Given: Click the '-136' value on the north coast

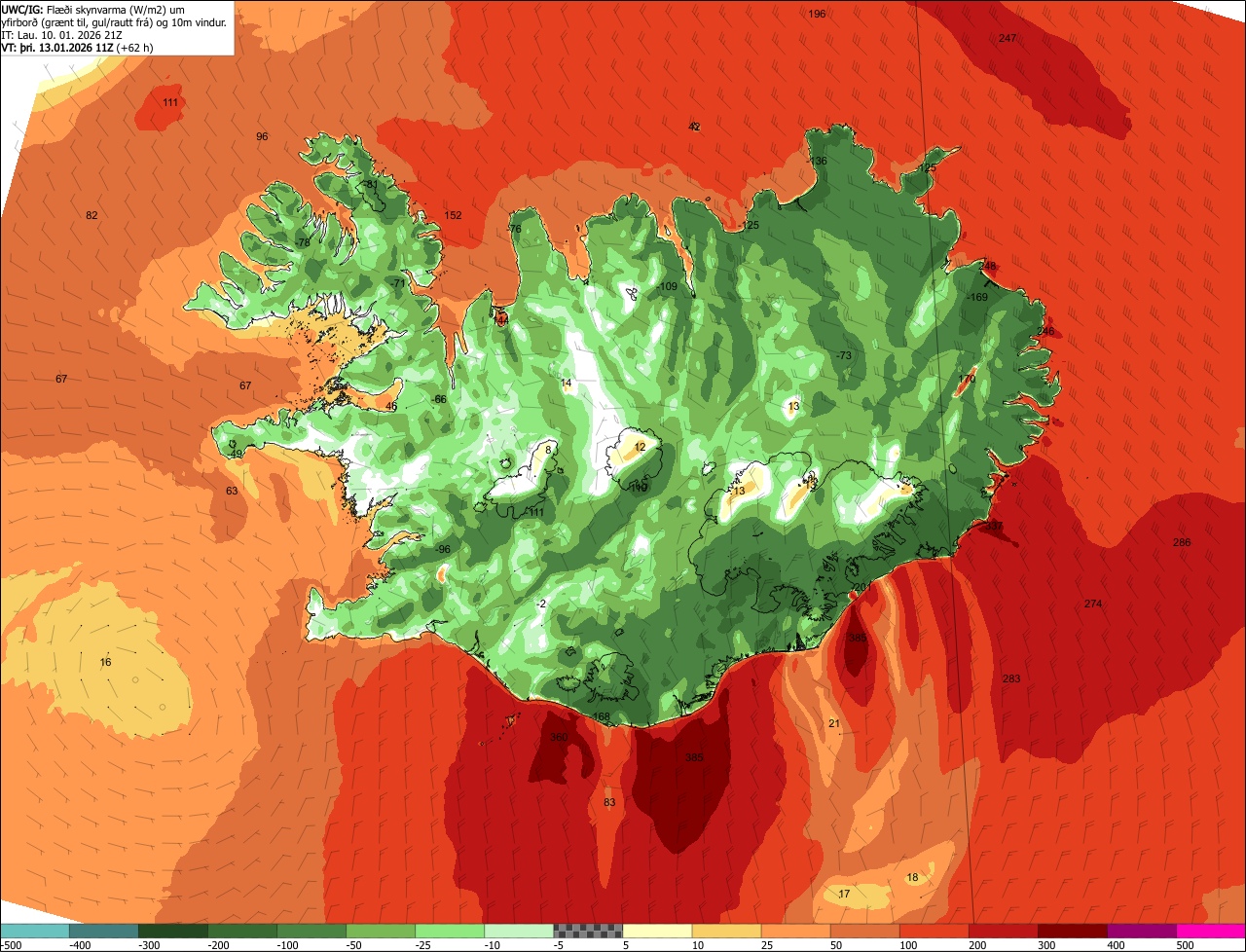Looking at the screenshot, I should click(x=817, y=161).
